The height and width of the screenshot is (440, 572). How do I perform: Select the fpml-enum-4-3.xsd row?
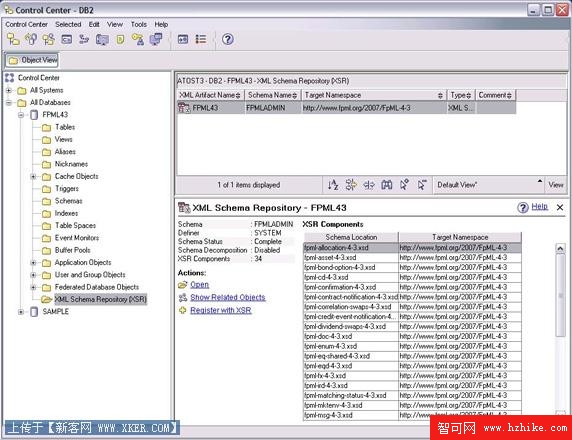coord(413,346)
